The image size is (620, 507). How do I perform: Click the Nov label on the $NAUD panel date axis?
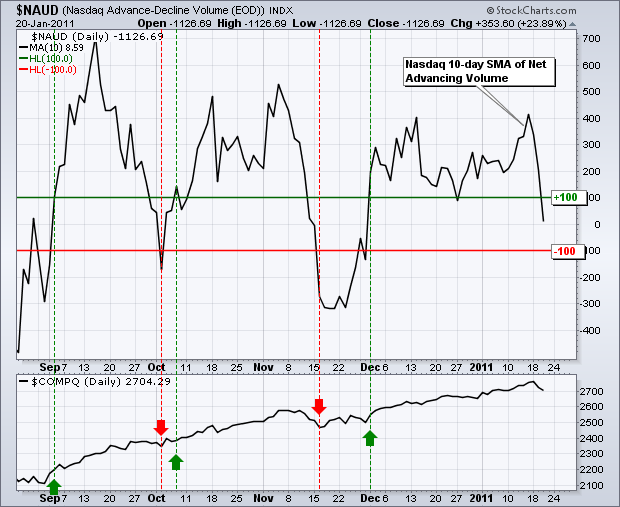(x=263, y=367)
